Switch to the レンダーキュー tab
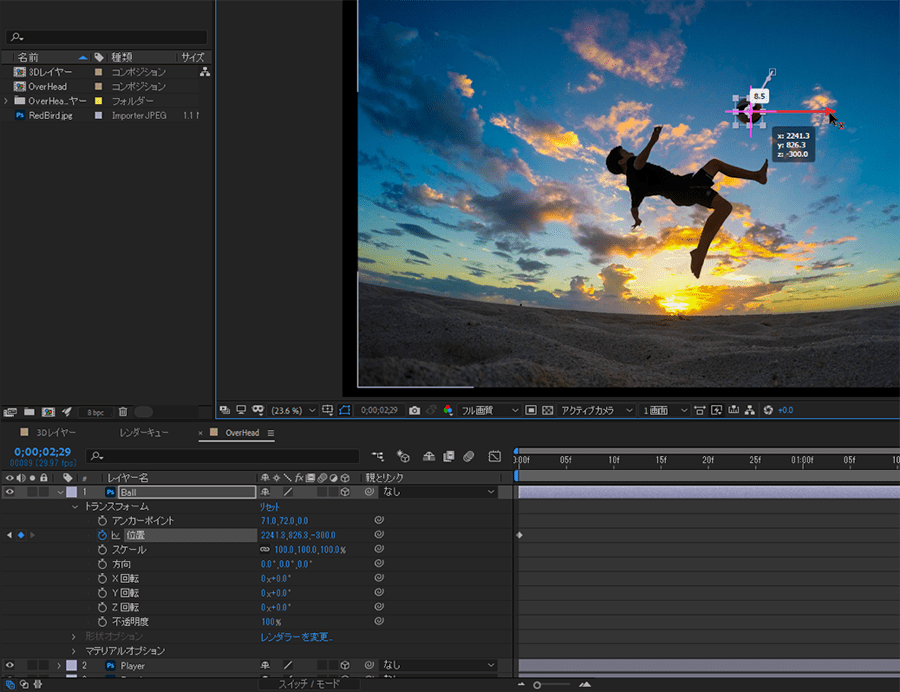The width and height of the screenshot is (900, 692). click(x=144, y=433)
